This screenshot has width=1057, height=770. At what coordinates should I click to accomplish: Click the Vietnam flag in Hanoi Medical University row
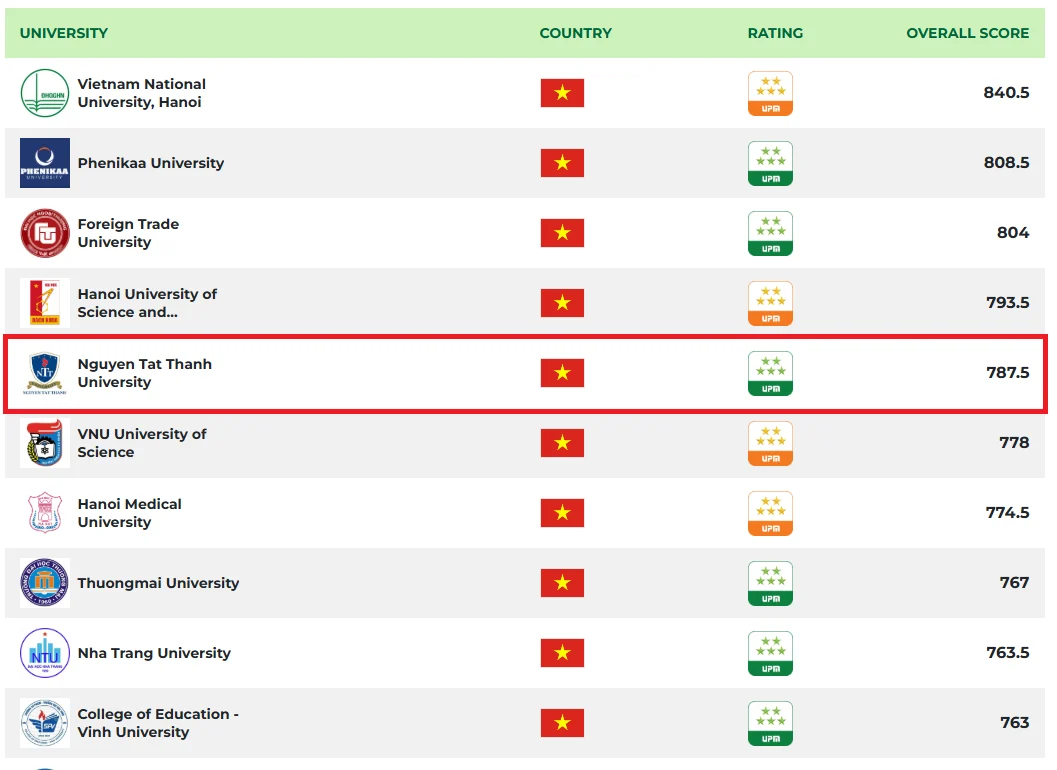tap(562, 513)
